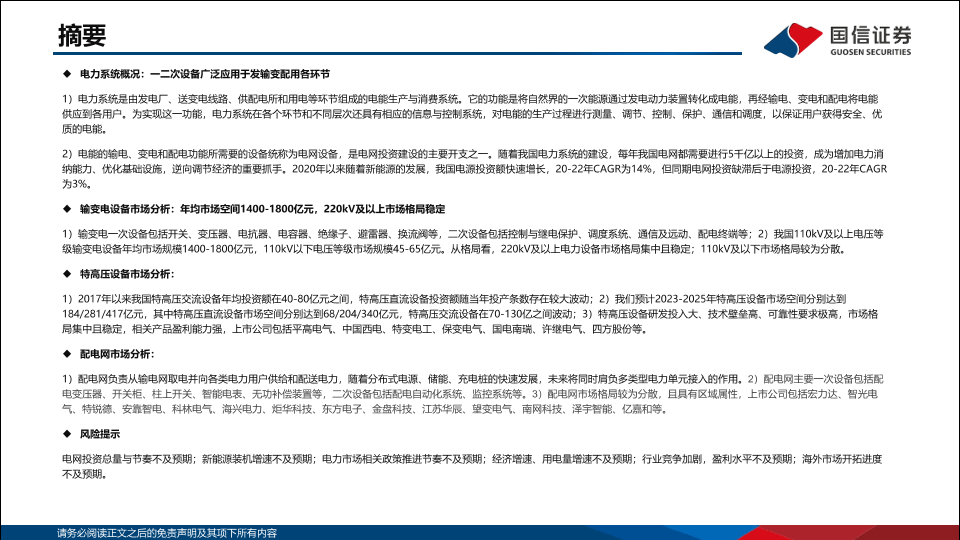Click the paragraph starting 电网投资总量与节奏不及预期
960x540 pixels.
470,465
